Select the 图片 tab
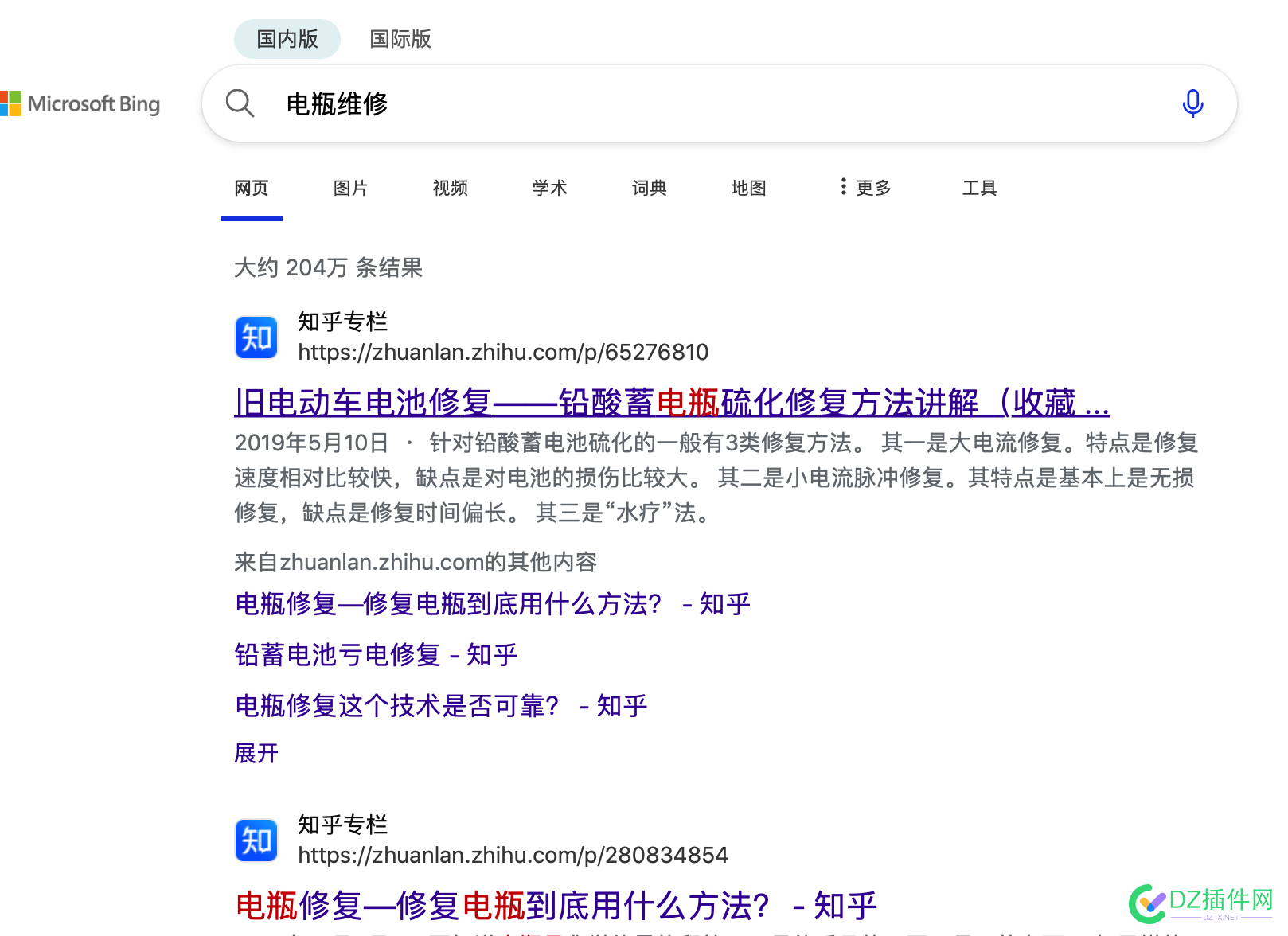Viewport: 1288px width, 936px height. pos(350,188)
